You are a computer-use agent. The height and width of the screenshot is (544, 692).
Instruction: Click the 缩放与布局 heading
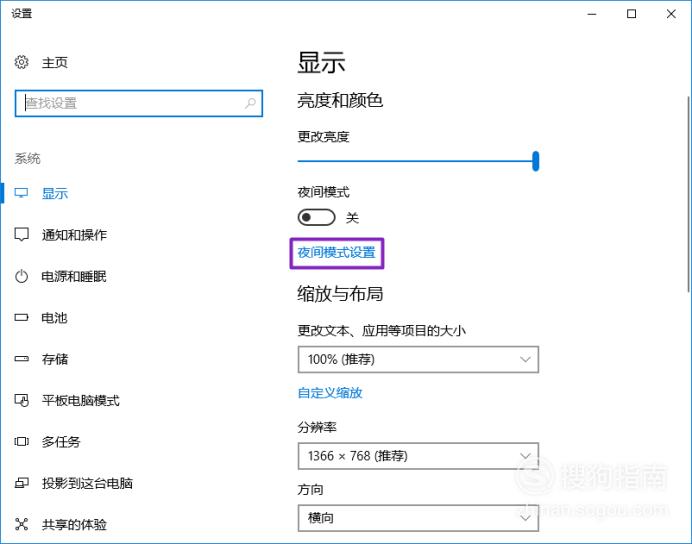340,294
